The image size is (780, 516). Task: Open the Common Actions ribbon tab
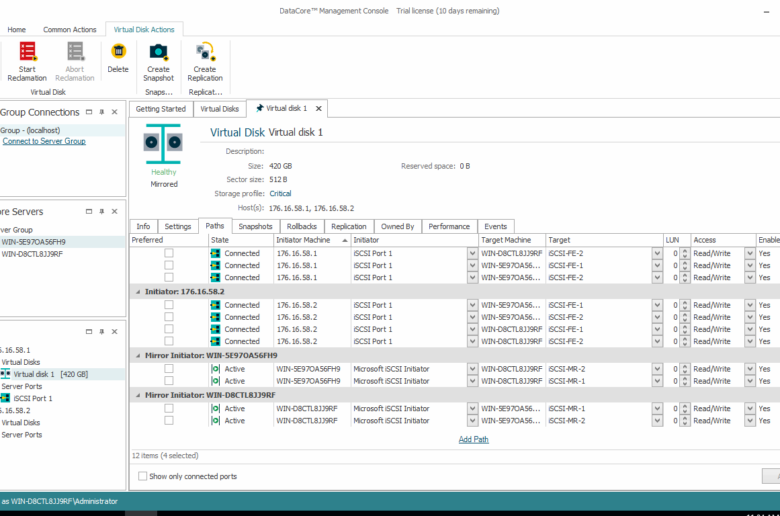coord(70,30)
